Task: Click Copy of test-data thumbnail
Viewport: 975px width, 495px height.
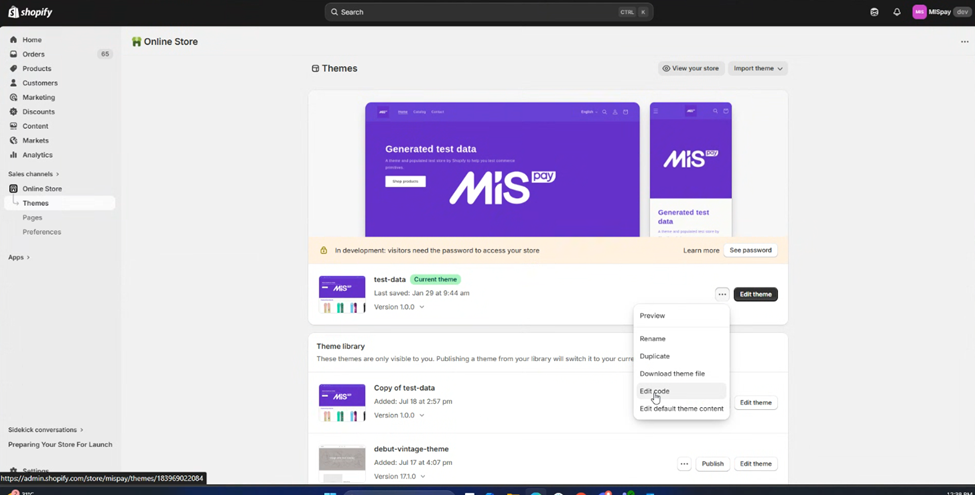Action: 342,402
